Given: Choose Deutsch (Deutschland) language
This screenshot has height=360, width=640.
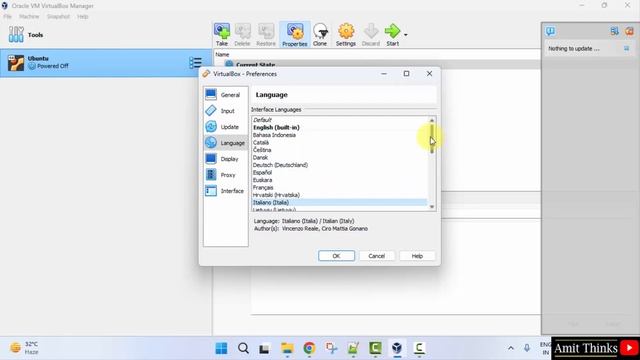Looking at the screenshot, I should pos(340,165).
